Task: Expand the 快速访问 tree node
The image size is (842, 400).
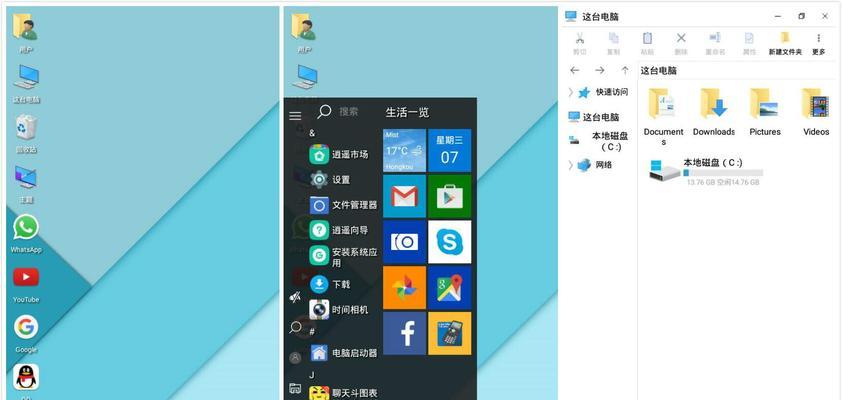Action: pos(570,92)
